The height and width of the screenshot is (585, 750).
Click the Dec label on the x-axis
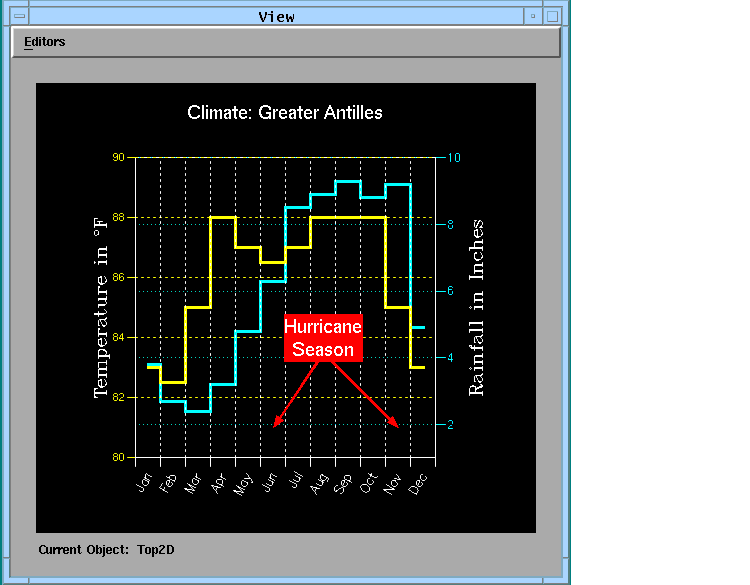(420, 485)
